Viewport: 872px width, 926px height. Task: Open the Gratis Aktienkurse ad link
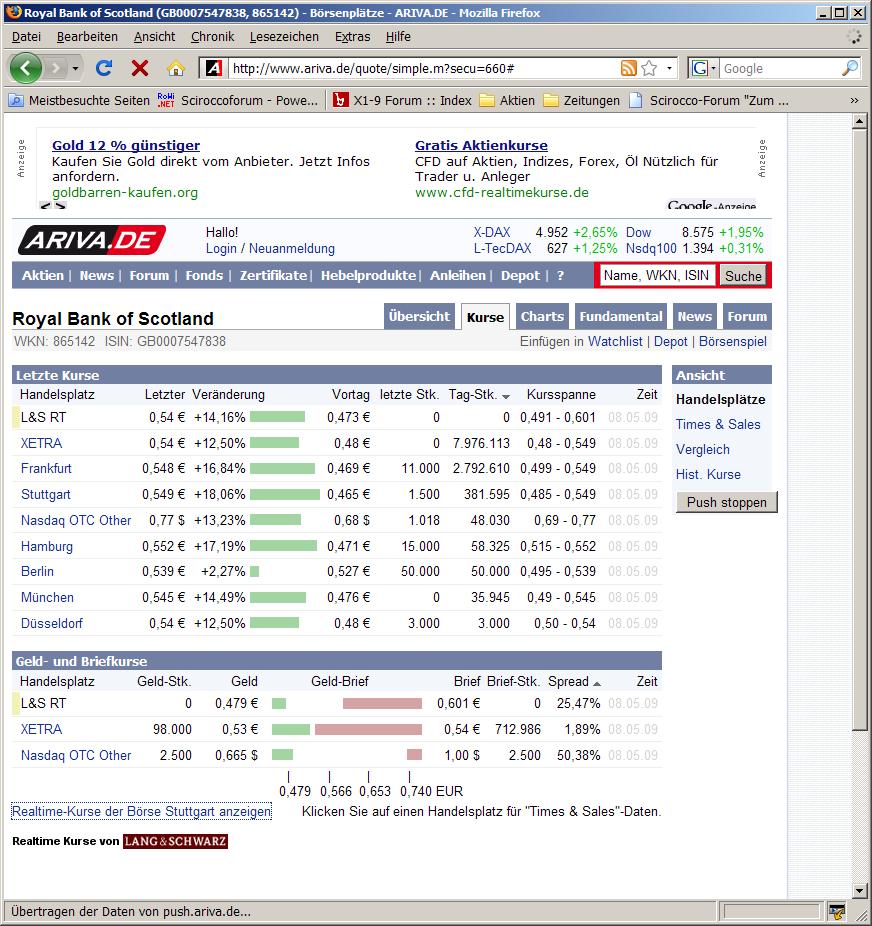coord(481,145)
